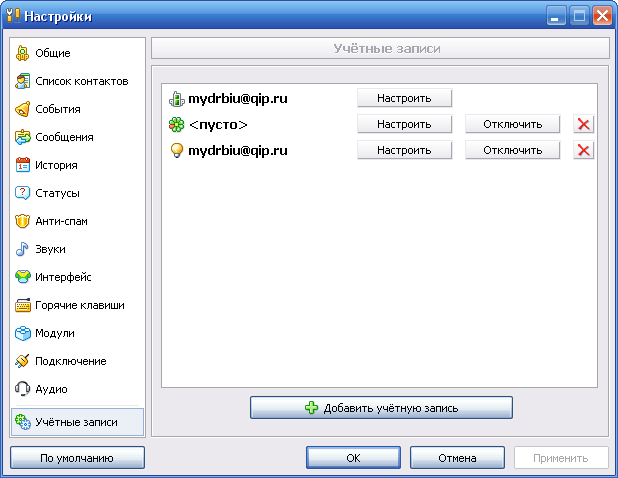Click the Учётные записи panel header

[x=380, y=48]
